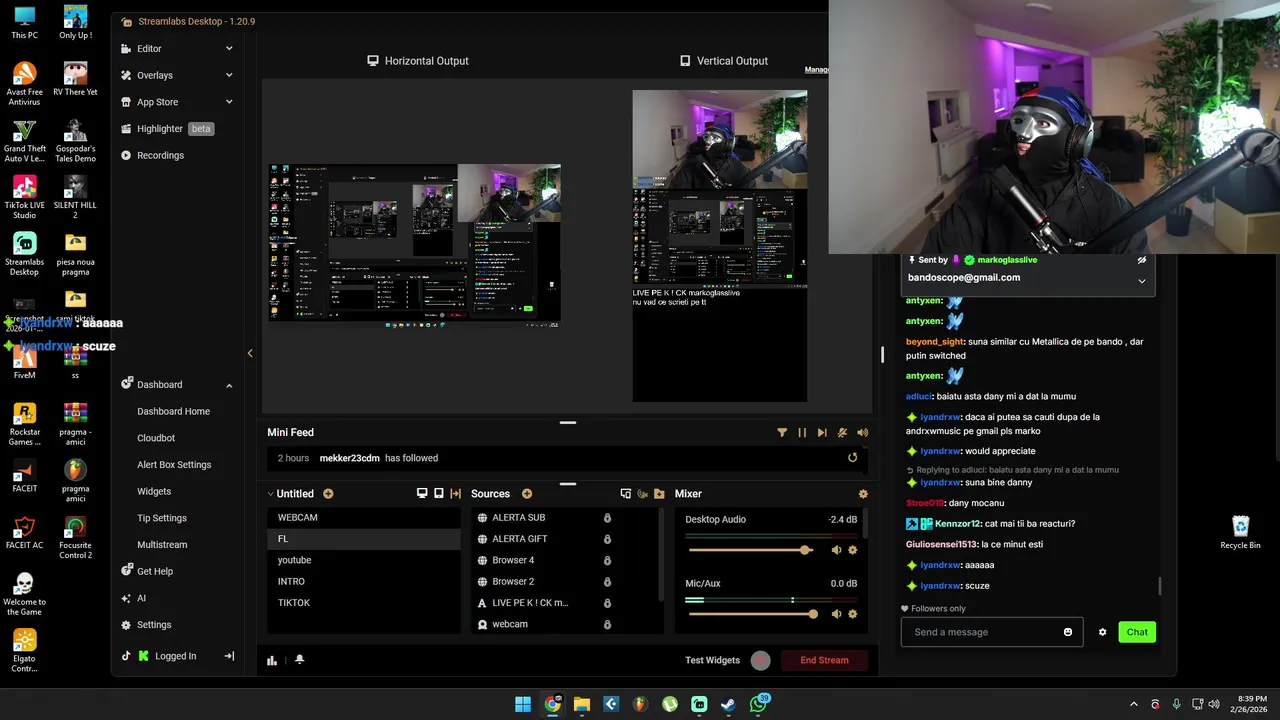1280x720 pixels.
Task: Open Dashboard Home link
Action: coord(173,411)
